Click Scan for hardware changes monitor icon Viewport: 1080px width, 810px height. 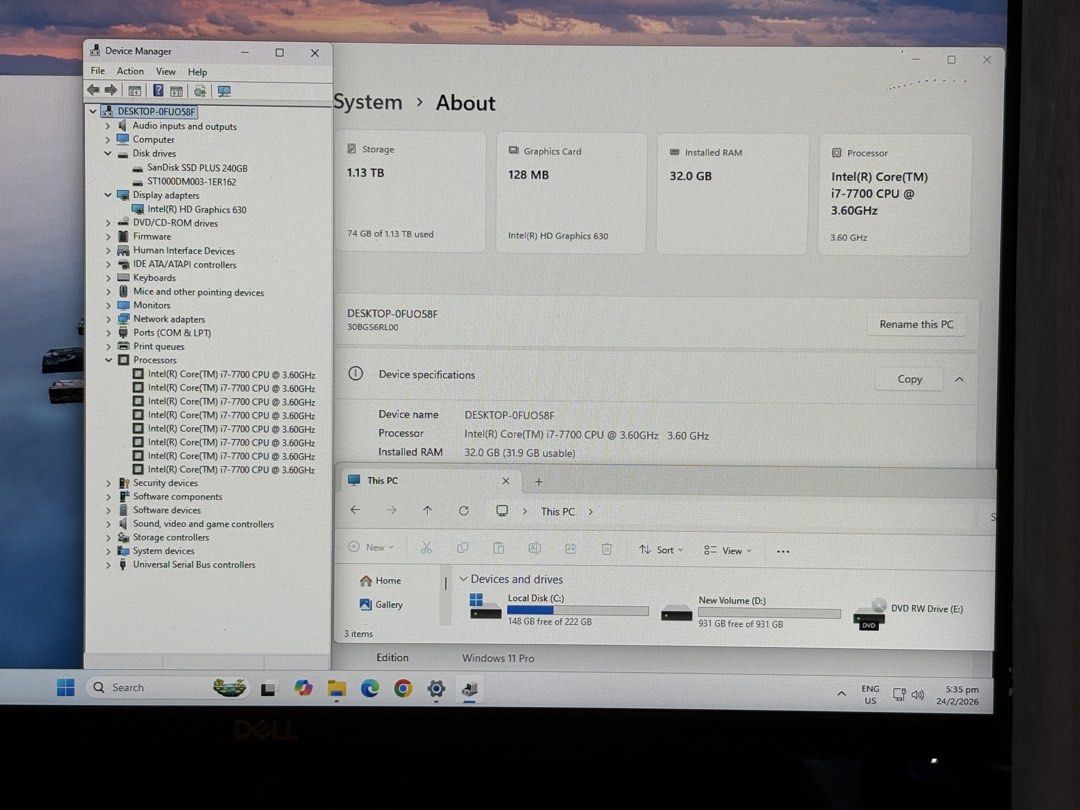(224, 91)
